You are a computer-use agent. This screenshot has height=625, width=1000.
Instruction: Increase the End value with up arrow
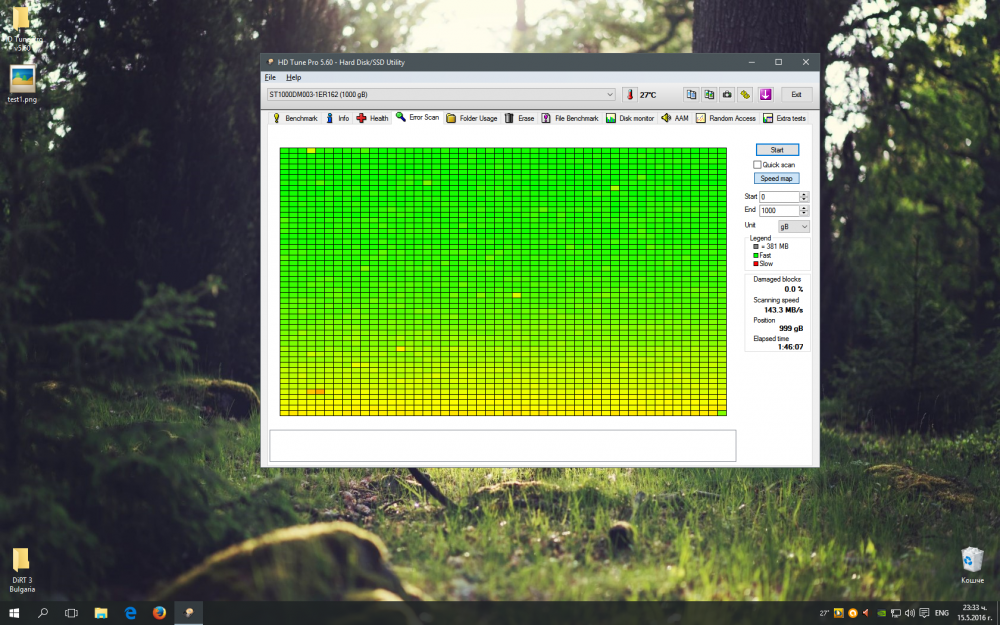(x=804, y=208)
